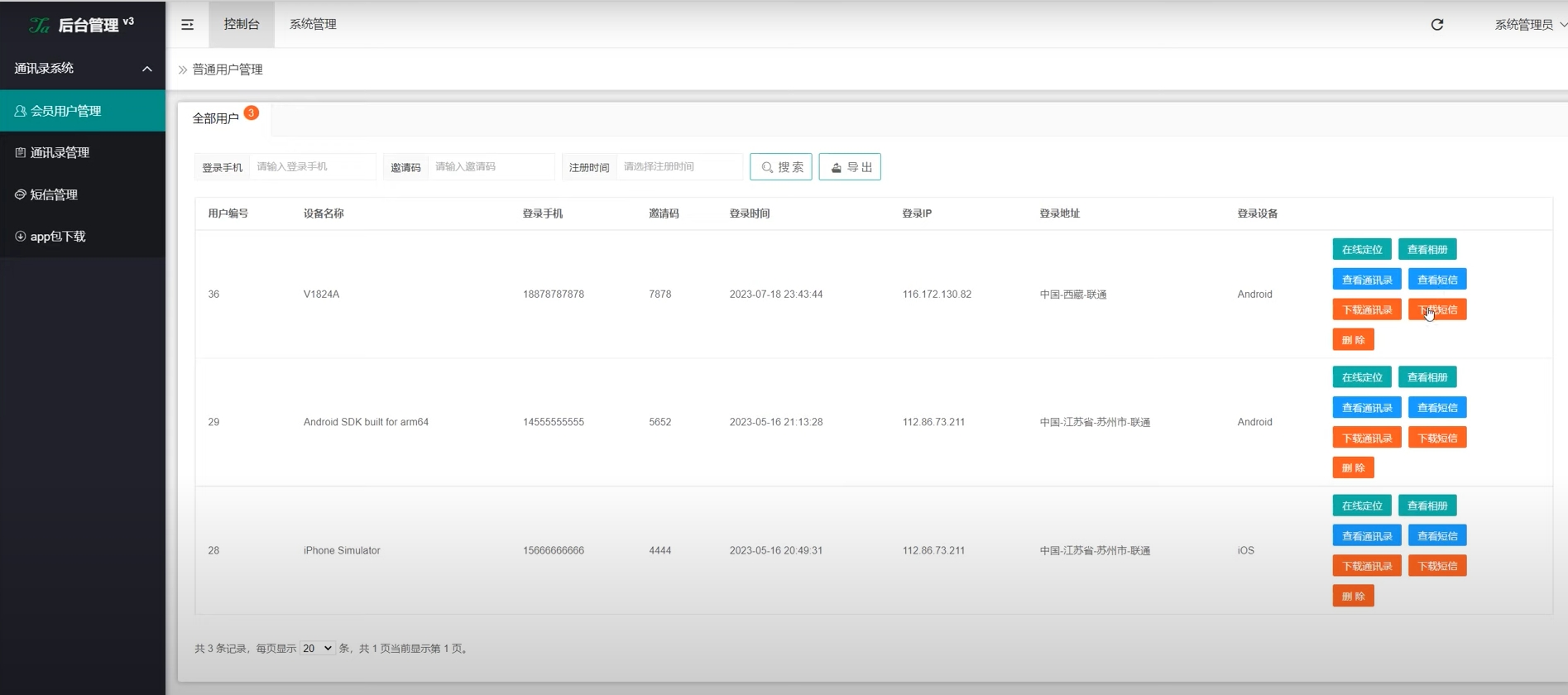Click 查看短信 for user 28
This screenshot has width=1568, height=695.
pos(1437,536)
